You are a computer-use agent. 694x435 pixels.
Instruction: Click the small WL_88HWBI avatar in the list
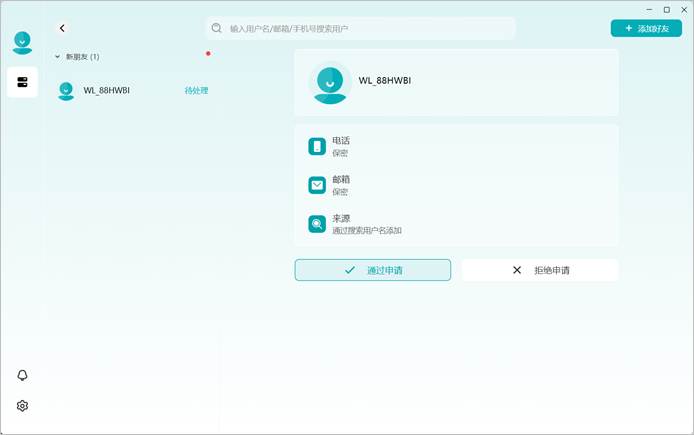[x=66, y=91]
